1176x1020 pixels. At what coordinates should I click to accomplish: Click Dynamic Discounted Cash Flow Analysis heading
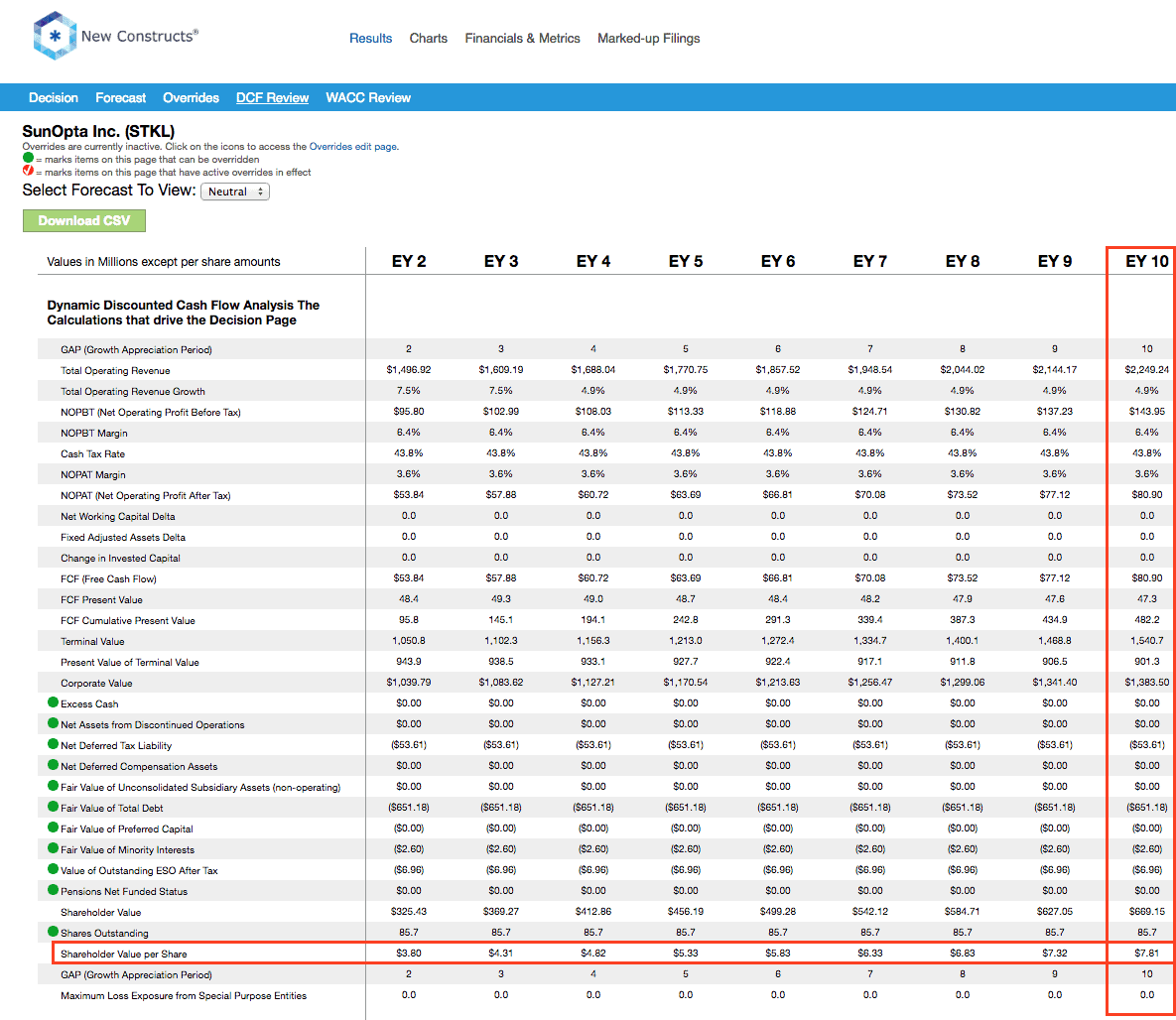pos(183,313)
